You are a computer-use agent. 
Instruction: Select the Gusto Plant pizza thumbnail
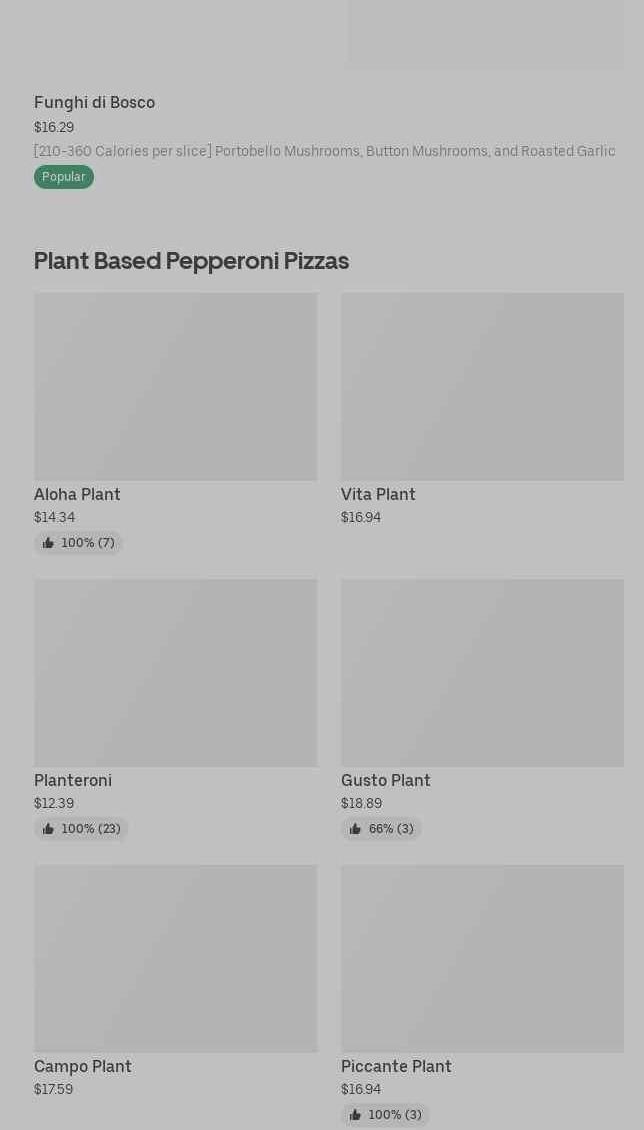pos(482,672)
